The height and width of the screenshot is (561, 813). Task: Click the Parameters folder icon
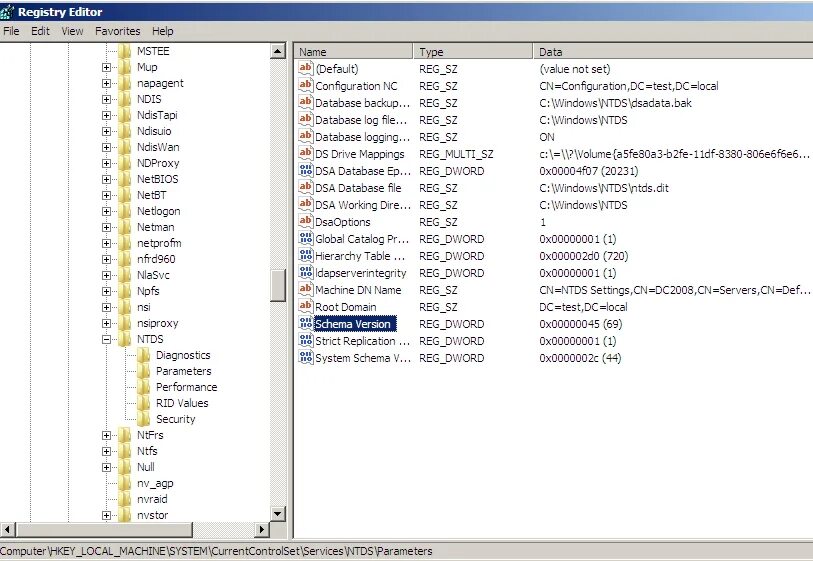[x=144, y=371]
